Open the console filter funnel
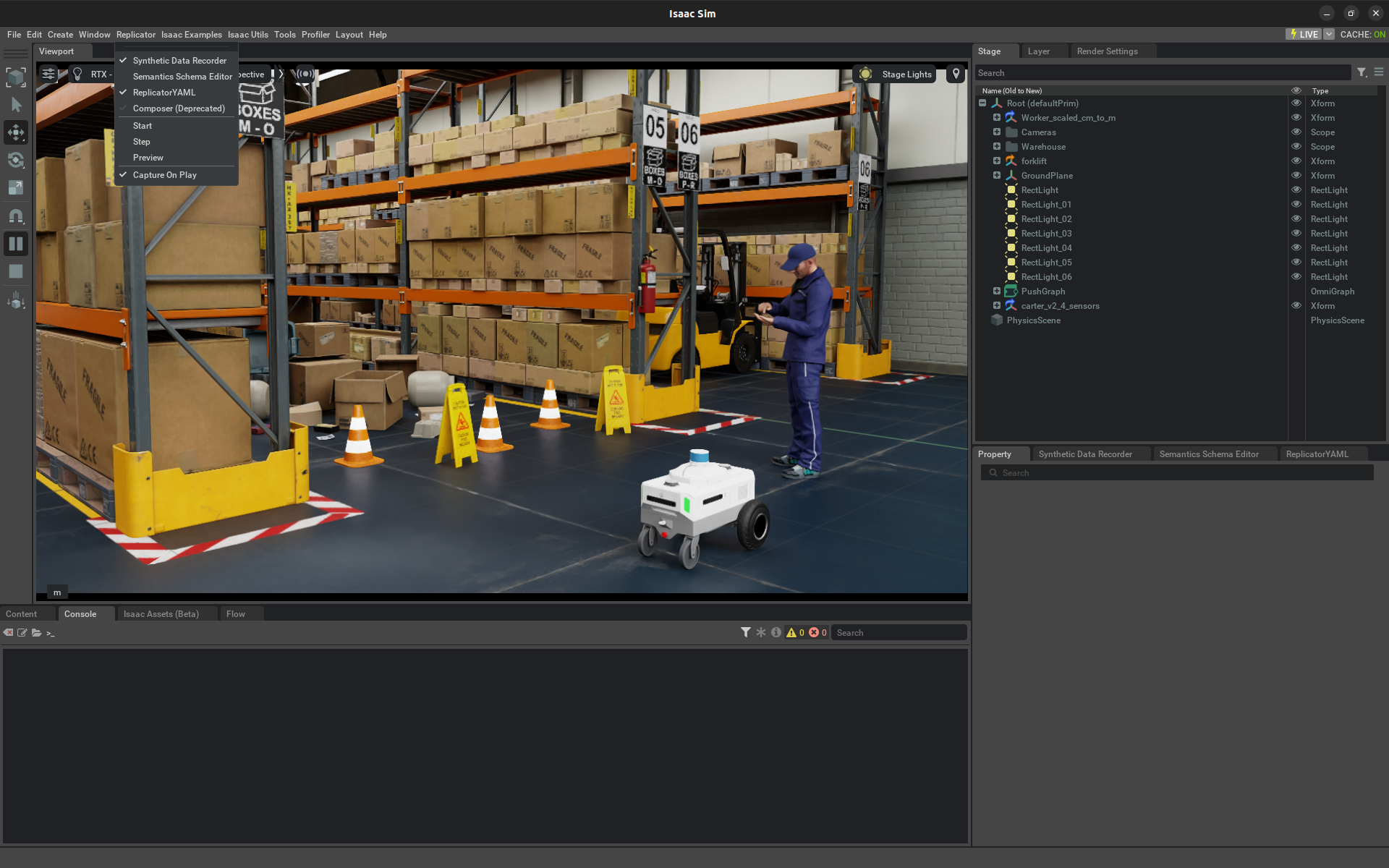The image size is (1389, 868). (x=746, y=632)
